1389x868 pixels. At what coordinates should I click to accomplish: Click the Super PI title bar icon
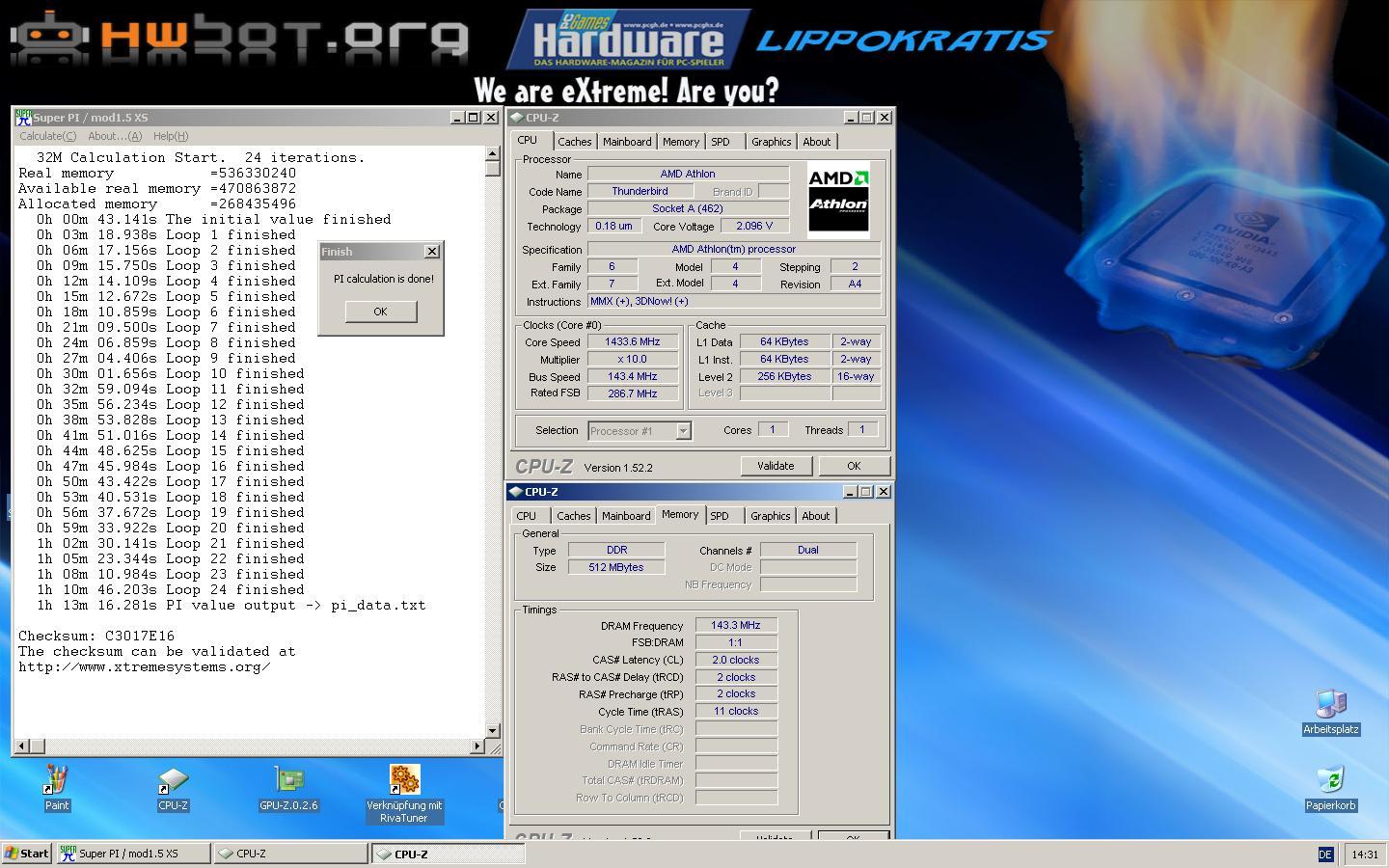[x=23, y=118]
